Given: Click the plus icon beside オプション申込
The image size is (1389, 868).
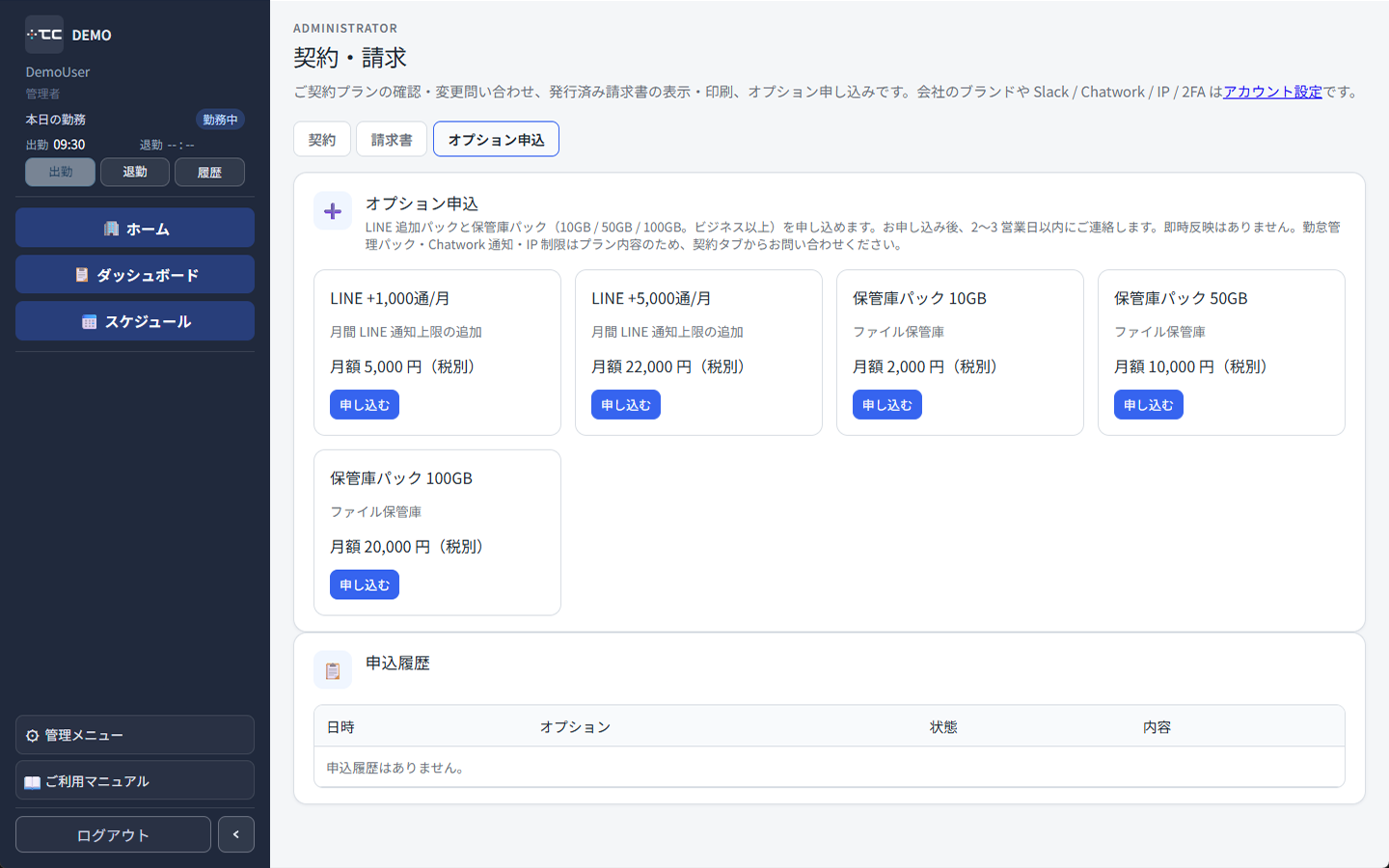Looking at the screenshot, I should tap(333, 211).
